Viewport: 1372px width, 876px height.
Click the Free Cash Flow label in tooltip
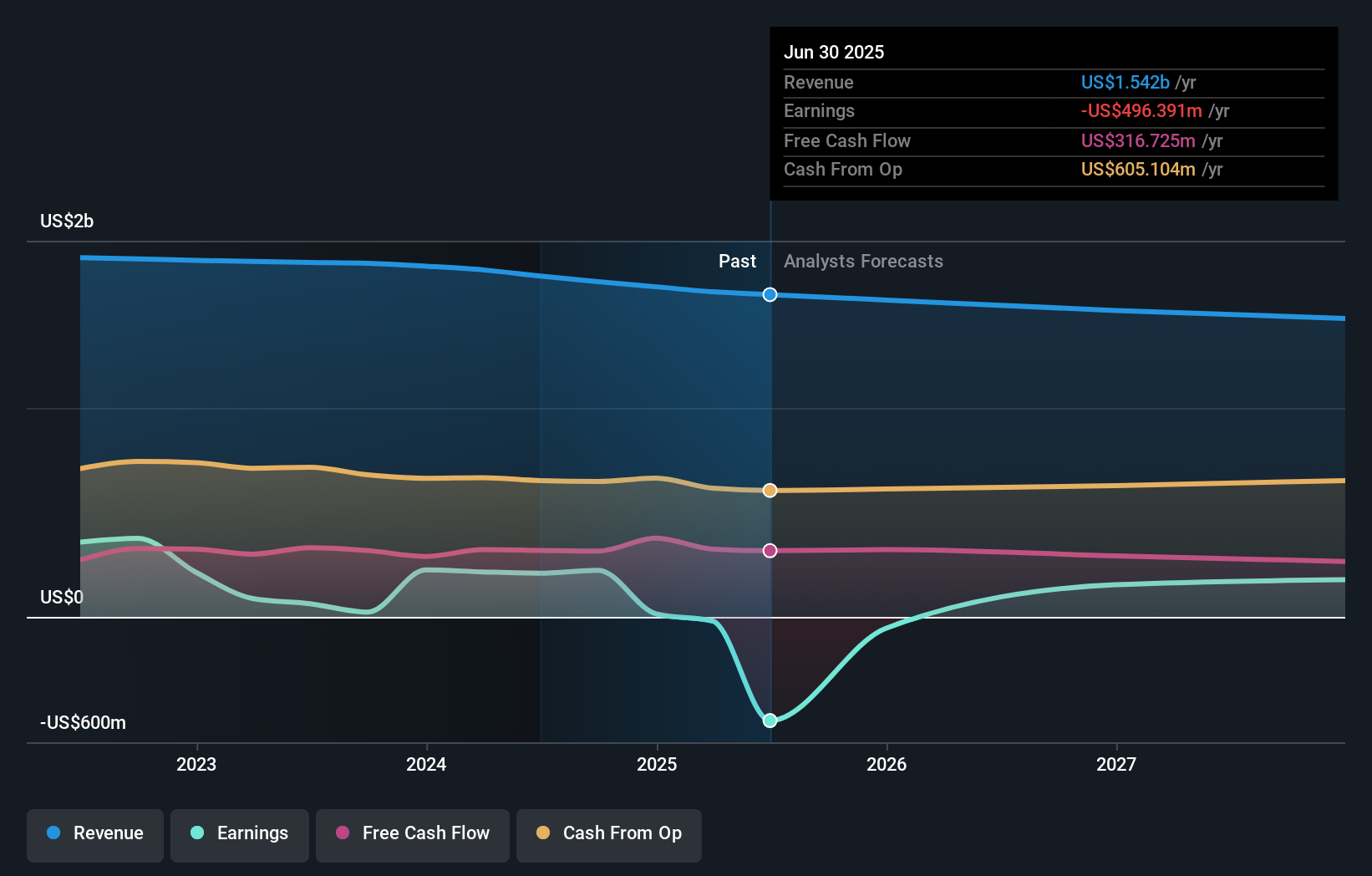point(847,140)
